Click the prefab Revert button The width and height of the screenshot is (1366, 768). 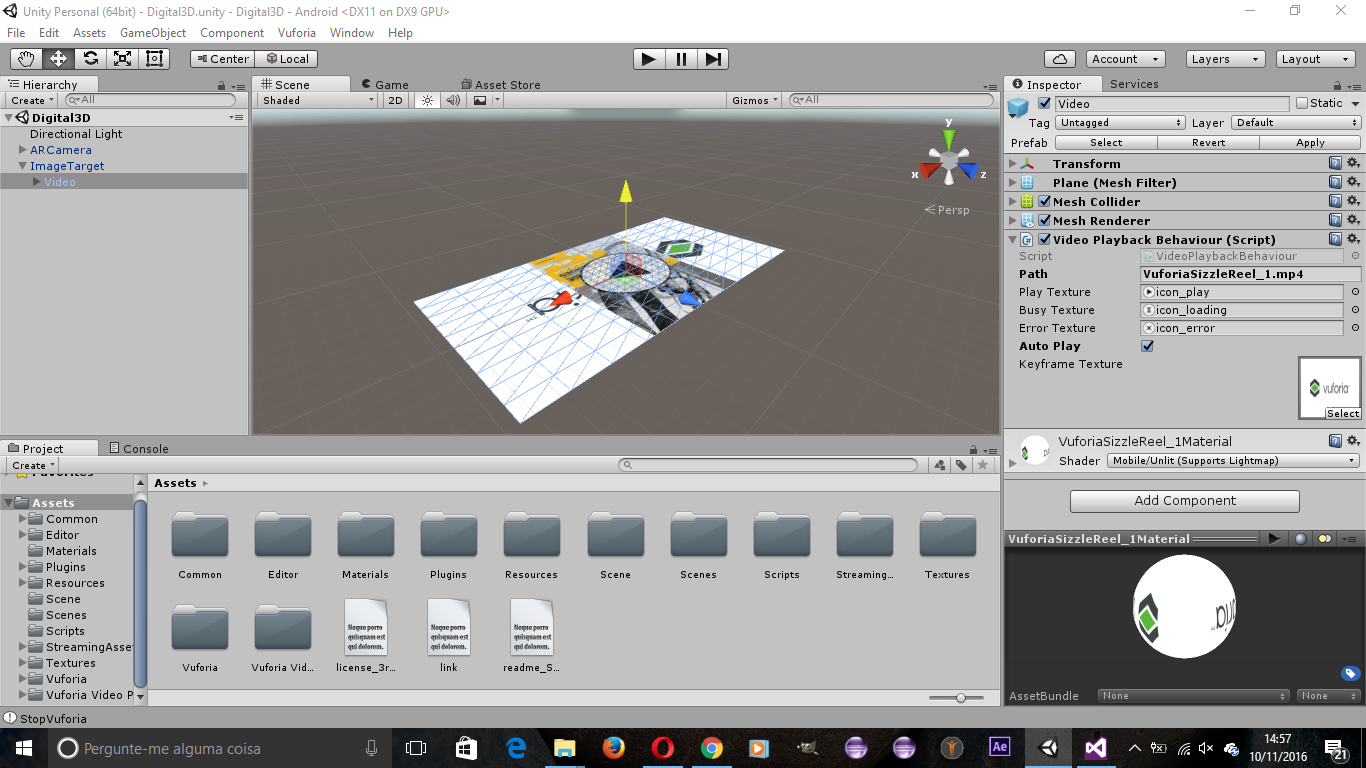tap(1208, 142)
